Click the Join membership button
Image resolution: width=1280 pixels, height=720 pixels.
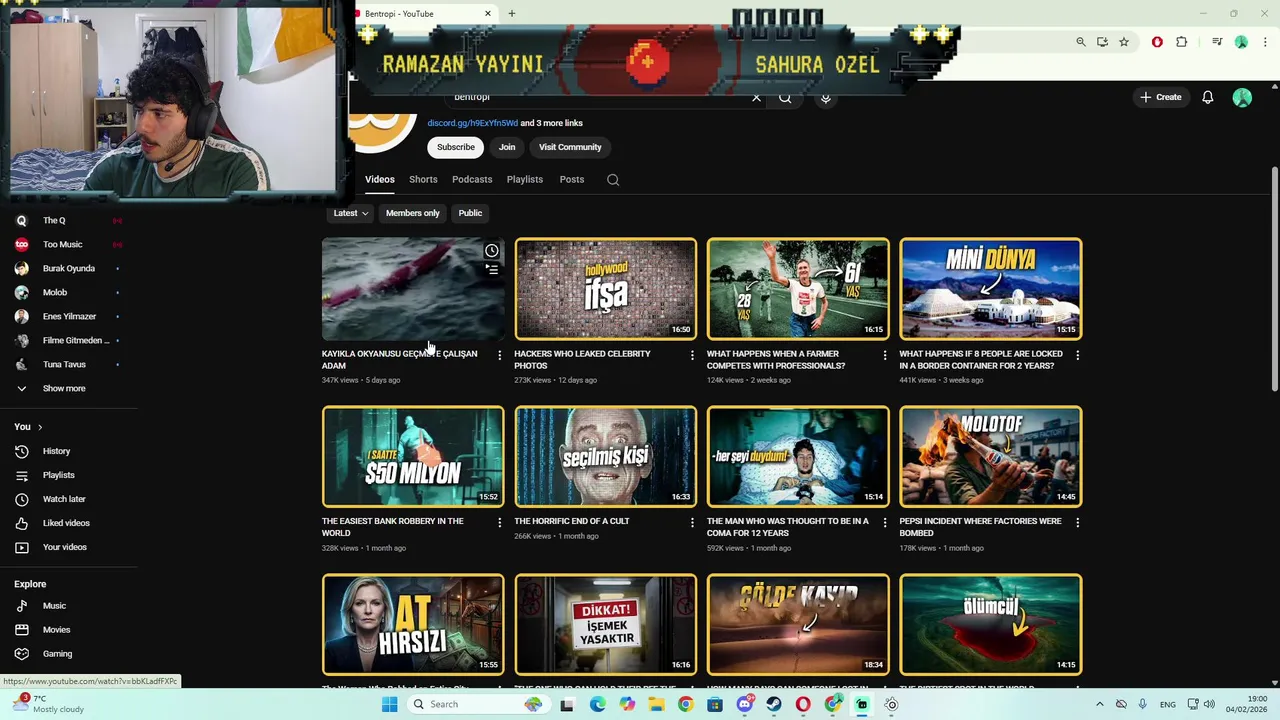(507, 147)
